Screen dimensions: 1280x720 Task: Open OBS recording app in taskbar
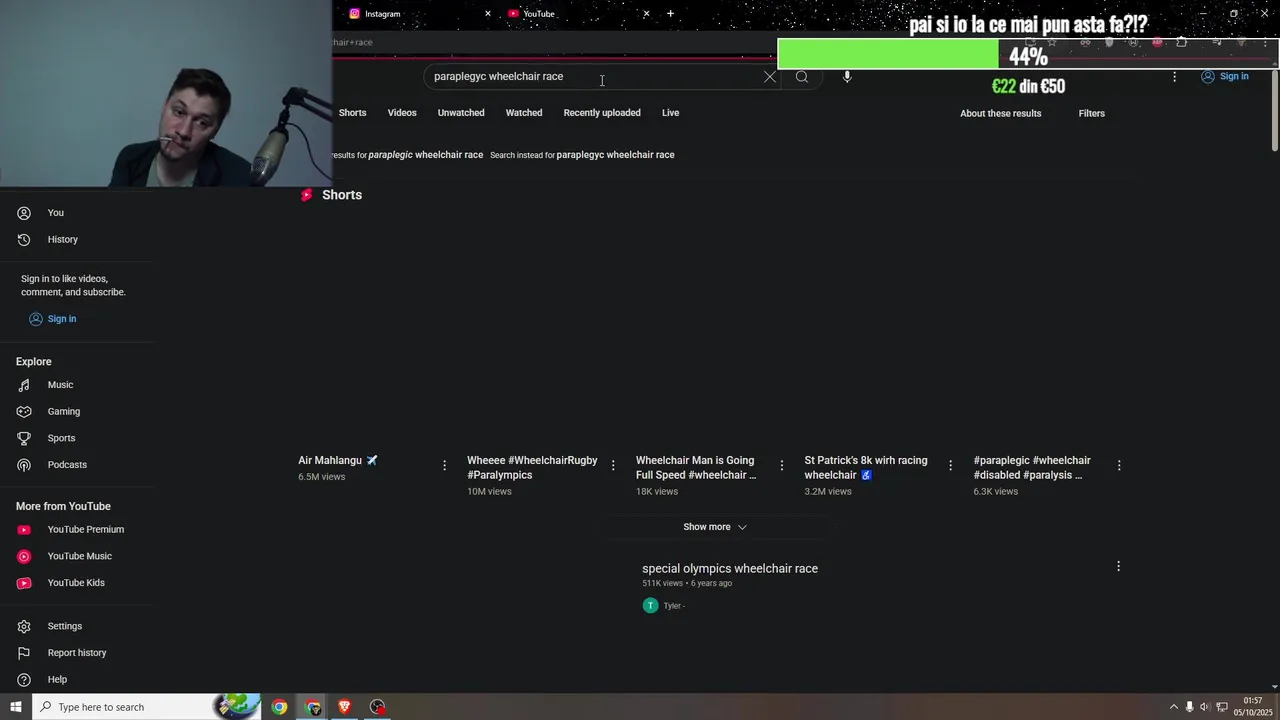(x=377, y=707)
